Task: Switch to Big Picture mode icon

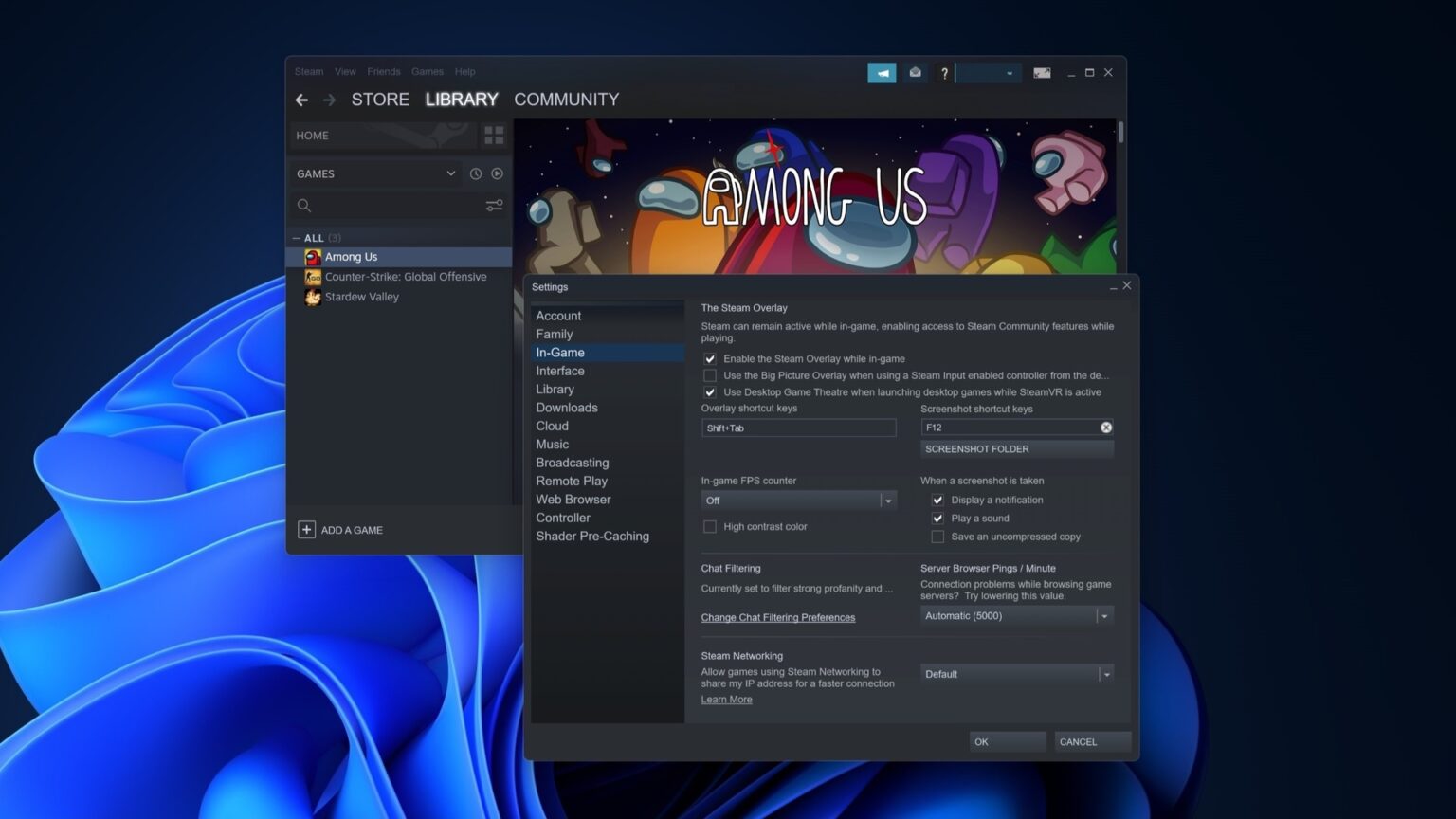Action: tap(1042, 73)
